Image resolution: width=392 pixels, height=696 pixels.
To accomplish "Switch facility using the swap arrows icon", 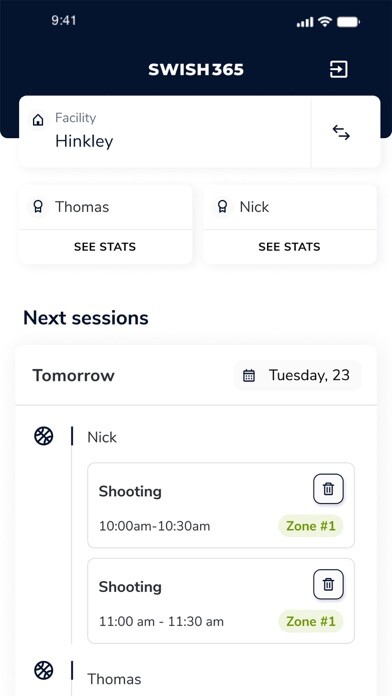I will click(341, 133).
